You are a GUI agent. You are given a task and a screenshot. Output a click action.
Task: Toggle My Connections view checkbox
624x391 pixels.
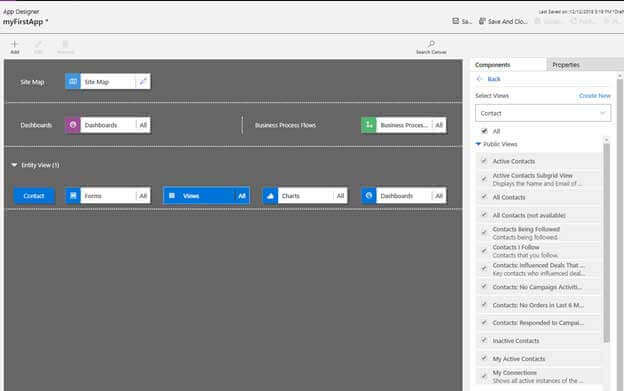(x=484, y=376)
